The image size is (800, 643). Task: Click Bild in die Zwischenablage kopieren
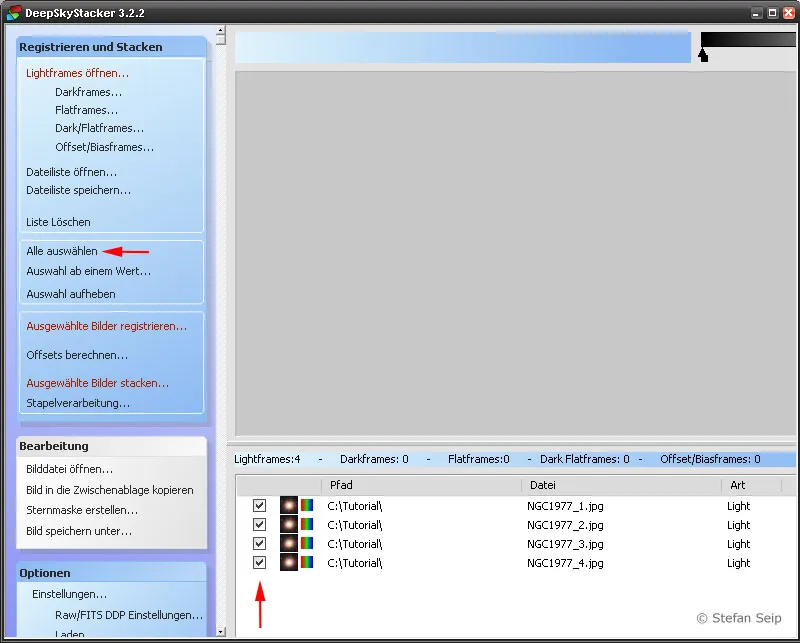[110, 490]
